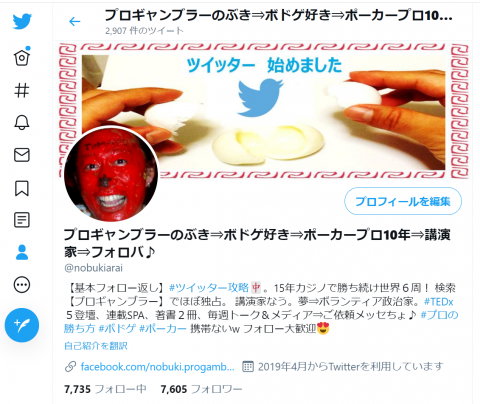The height and width of the screenshot is (404, 480).
Task: Select the Profile person icon
Action: (22, 252)
